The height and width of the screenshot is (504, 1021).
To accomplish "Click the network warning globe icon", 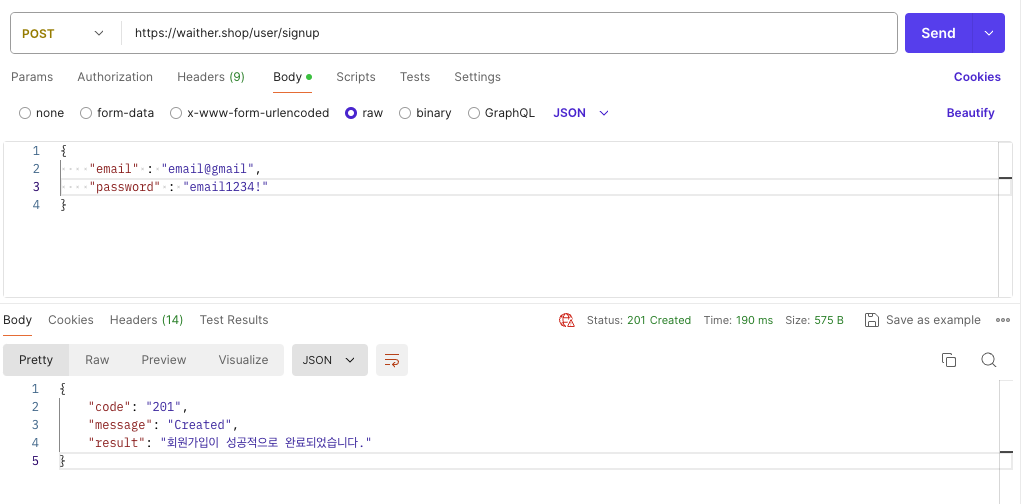I will (566, 320).
